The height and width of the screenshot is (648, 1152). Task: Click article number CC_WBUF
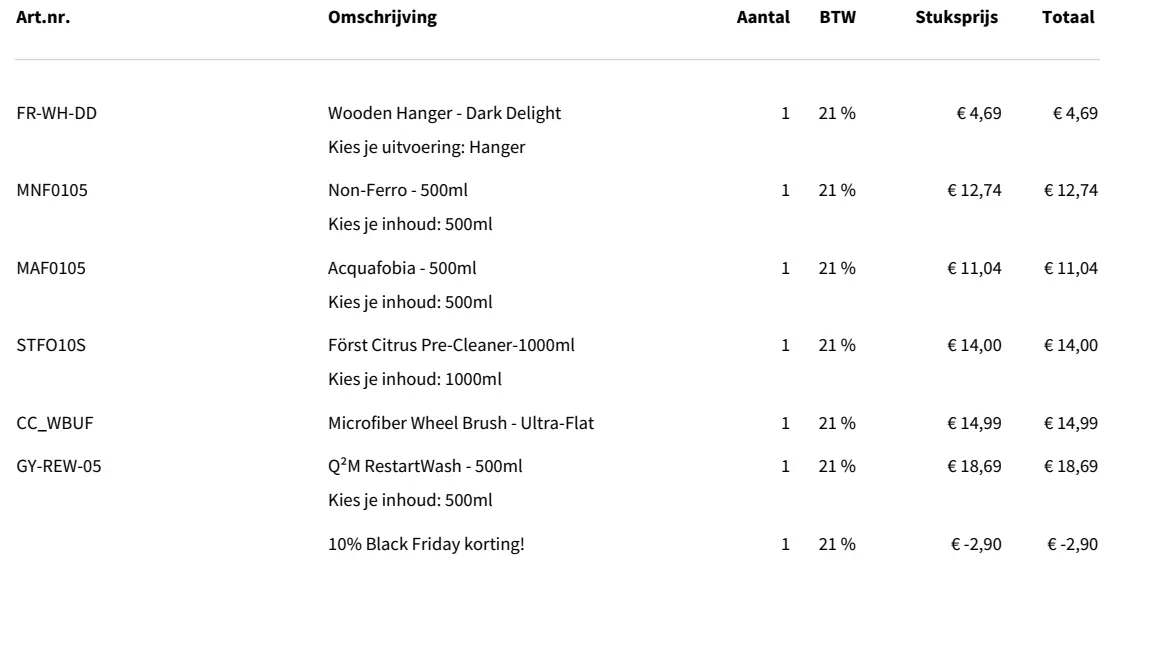click(x=56, y=423)
